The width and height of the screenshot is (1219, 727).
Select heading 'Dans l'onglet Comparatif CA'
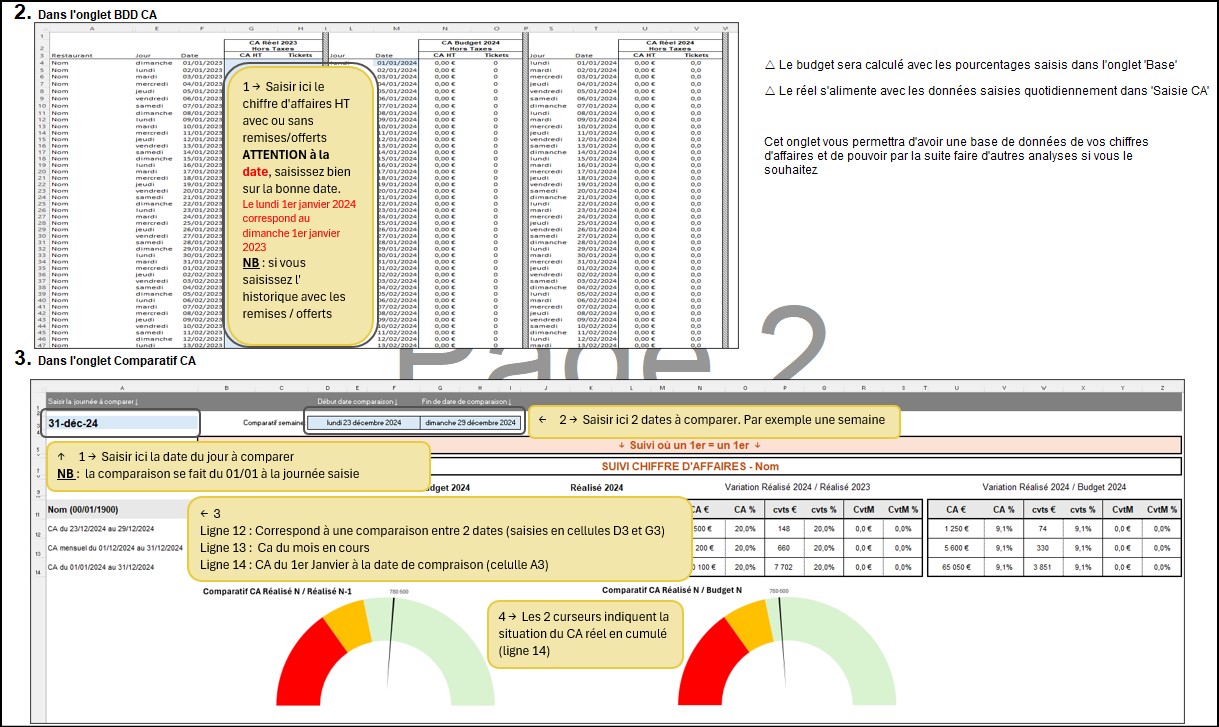pyautogui.click(x=117, y=359)
